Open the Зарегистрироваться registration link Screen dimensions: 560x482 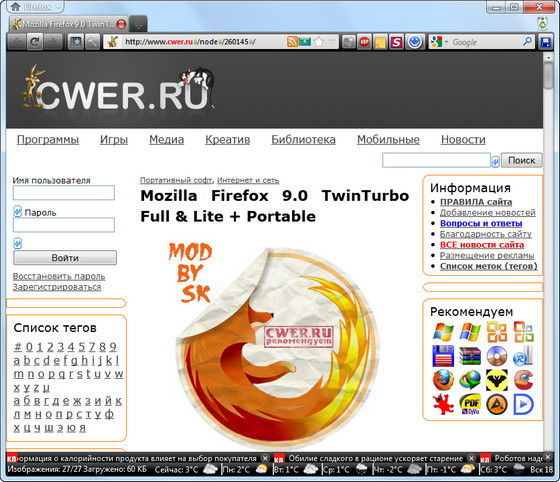coord(57,287)
